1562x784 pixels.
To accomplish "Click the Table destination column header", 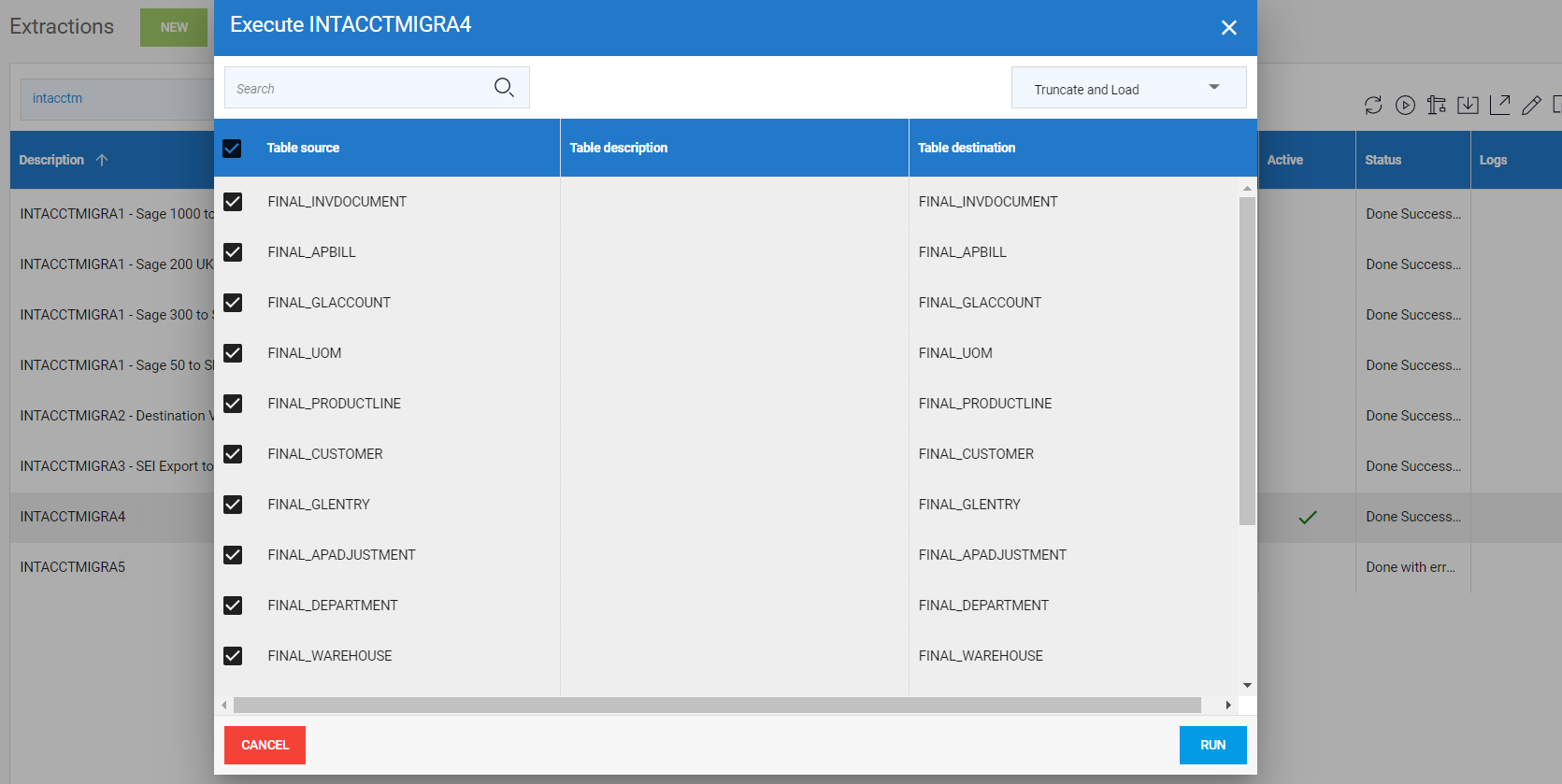I will click(966, 148).
